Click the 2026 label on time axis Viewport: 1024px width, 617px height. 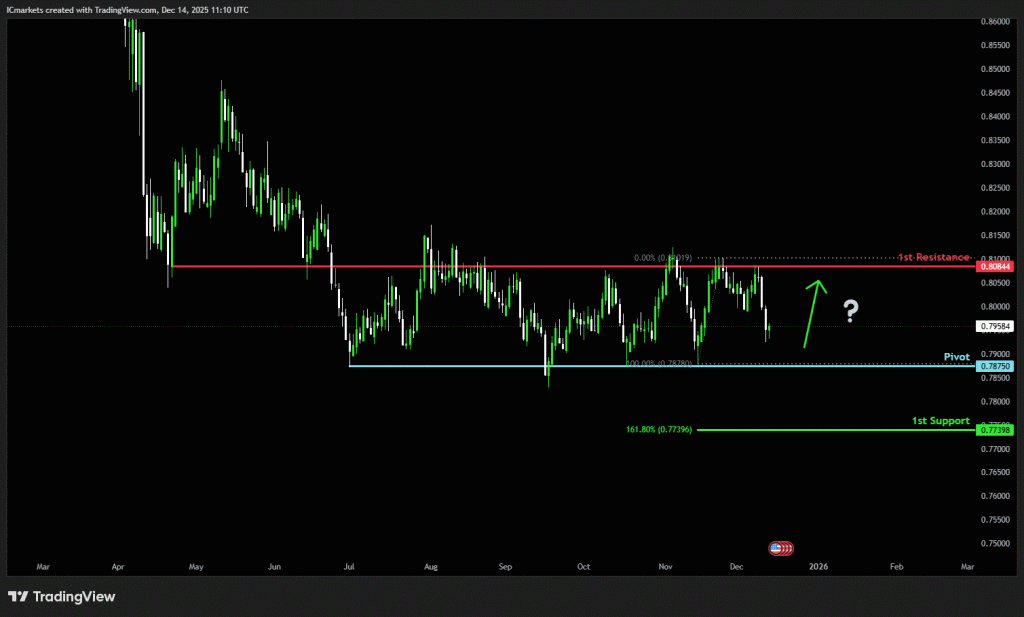tap(818, 566)
